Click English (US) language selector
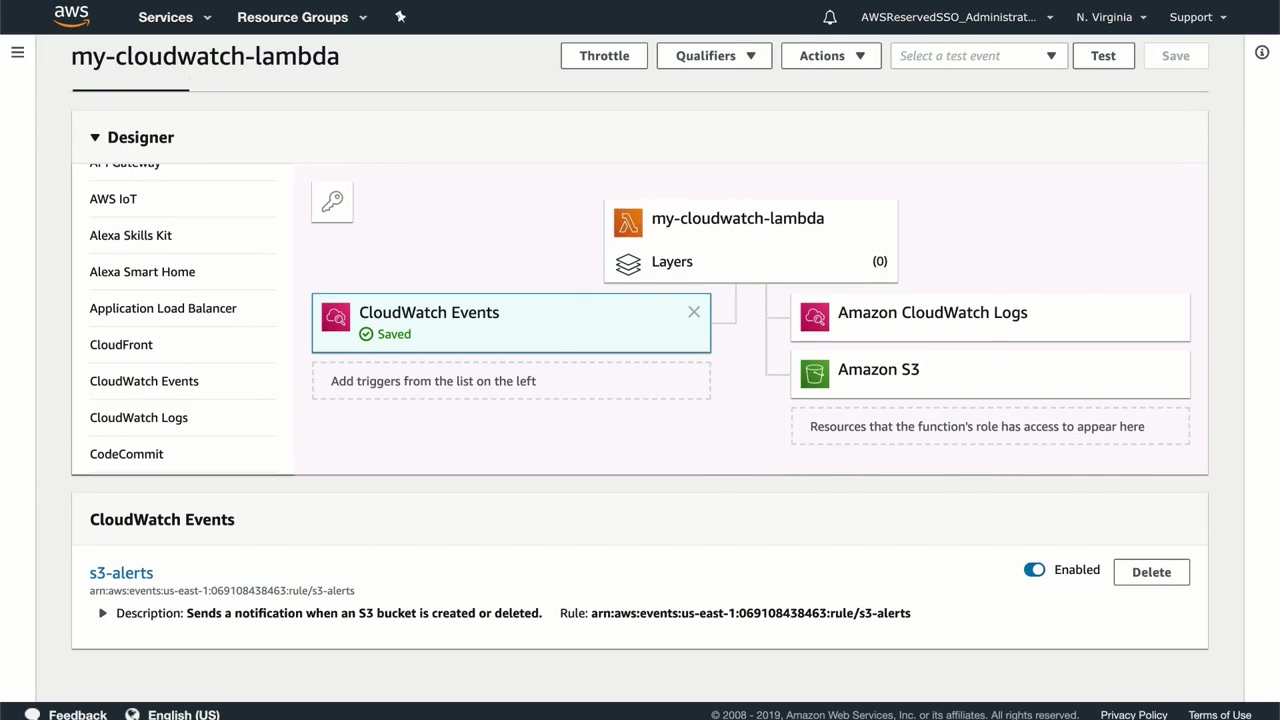1280x720 pixels. 184,715
